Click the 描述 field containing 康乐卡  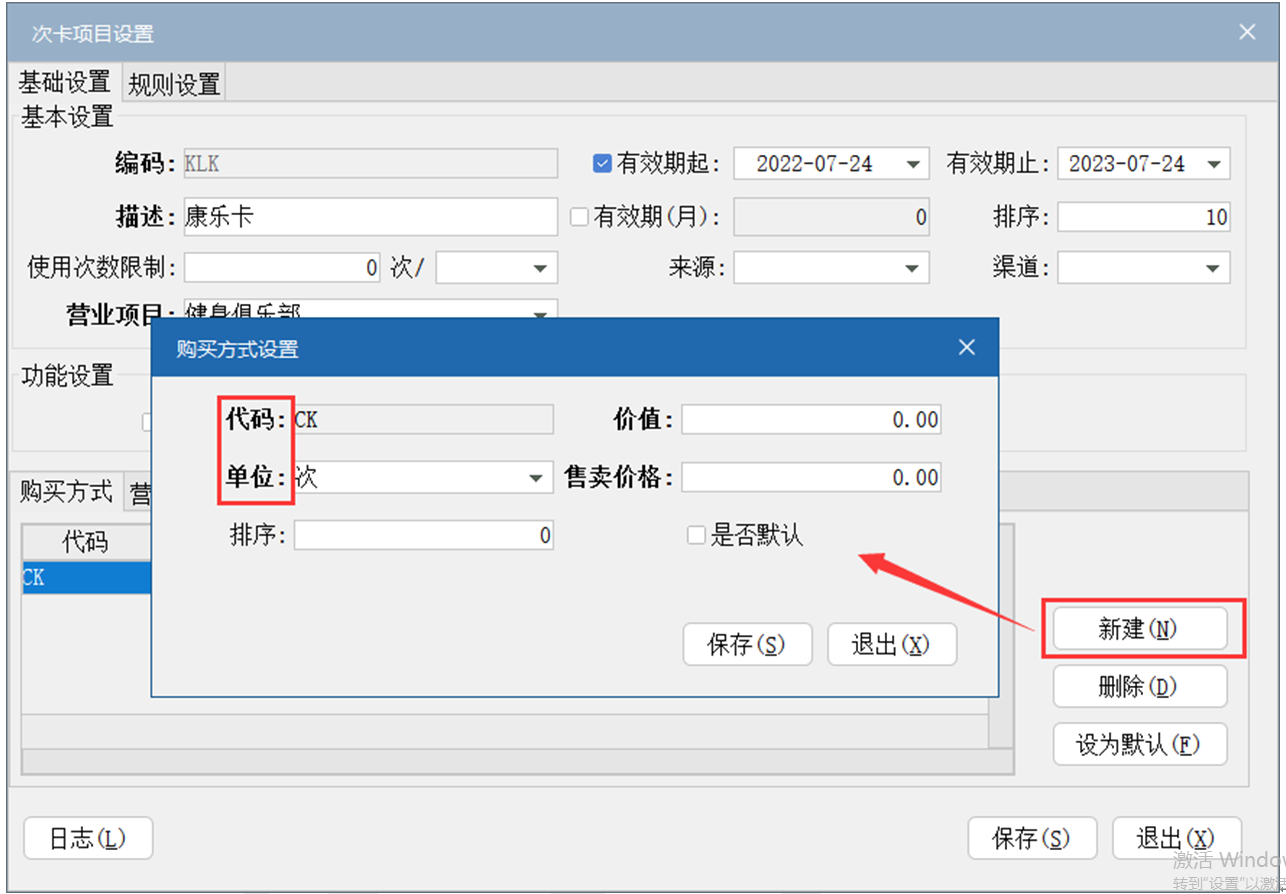[x=370, y=216]
